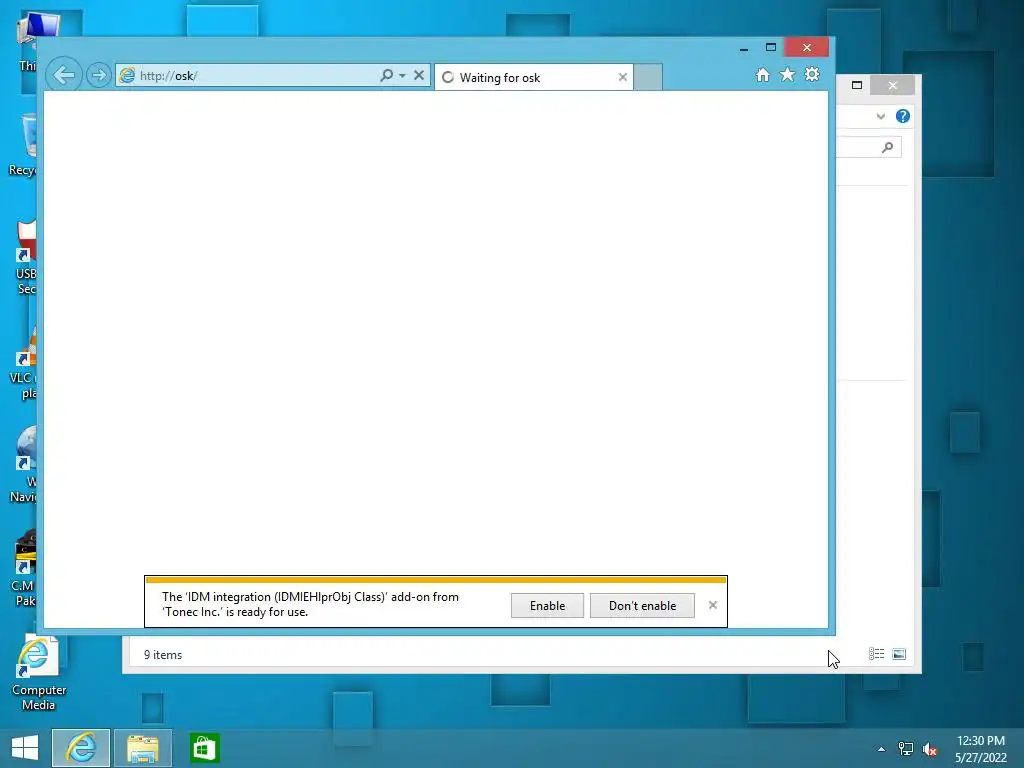Open a new tab with the blank tab button
This screenshot has width=1024, height=768.
[648, 77]
